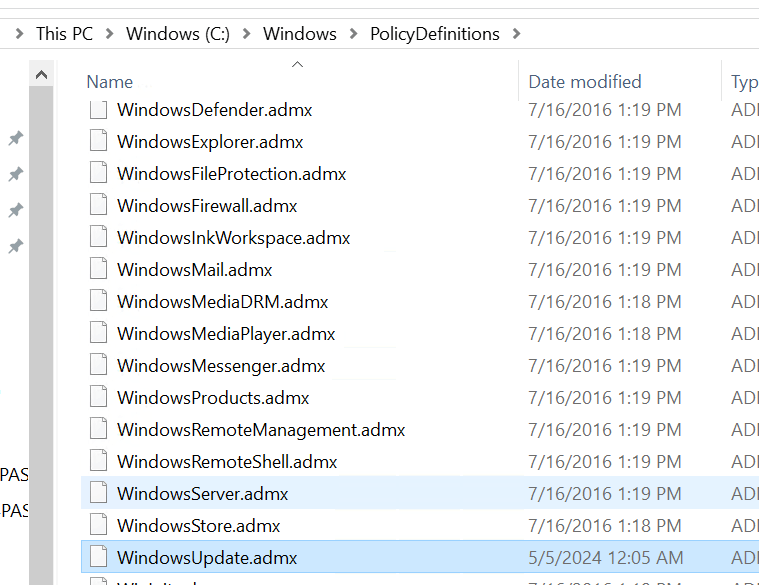This screenshot has height=585, width=759.
Task: Select the WindowsMediaPlayer.admx file name
Action: point(226,333)
